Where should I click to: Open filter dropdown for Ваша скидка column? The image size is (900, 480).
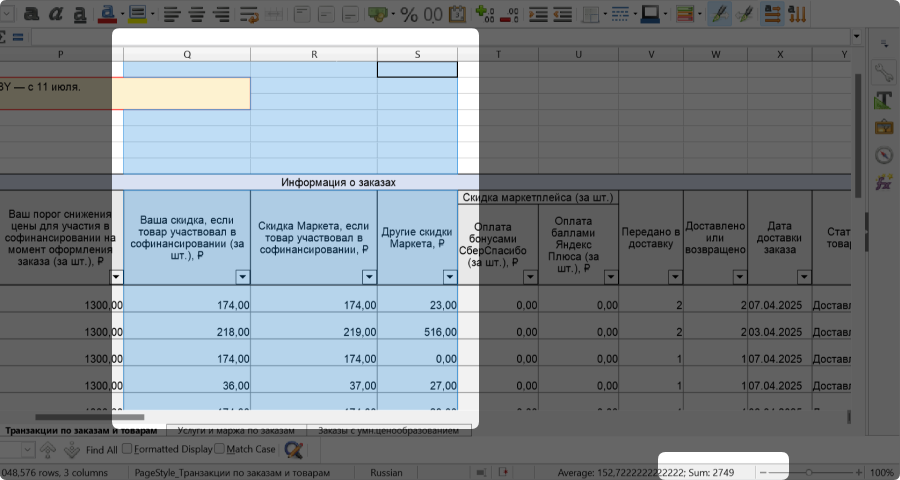coord(241,277)
